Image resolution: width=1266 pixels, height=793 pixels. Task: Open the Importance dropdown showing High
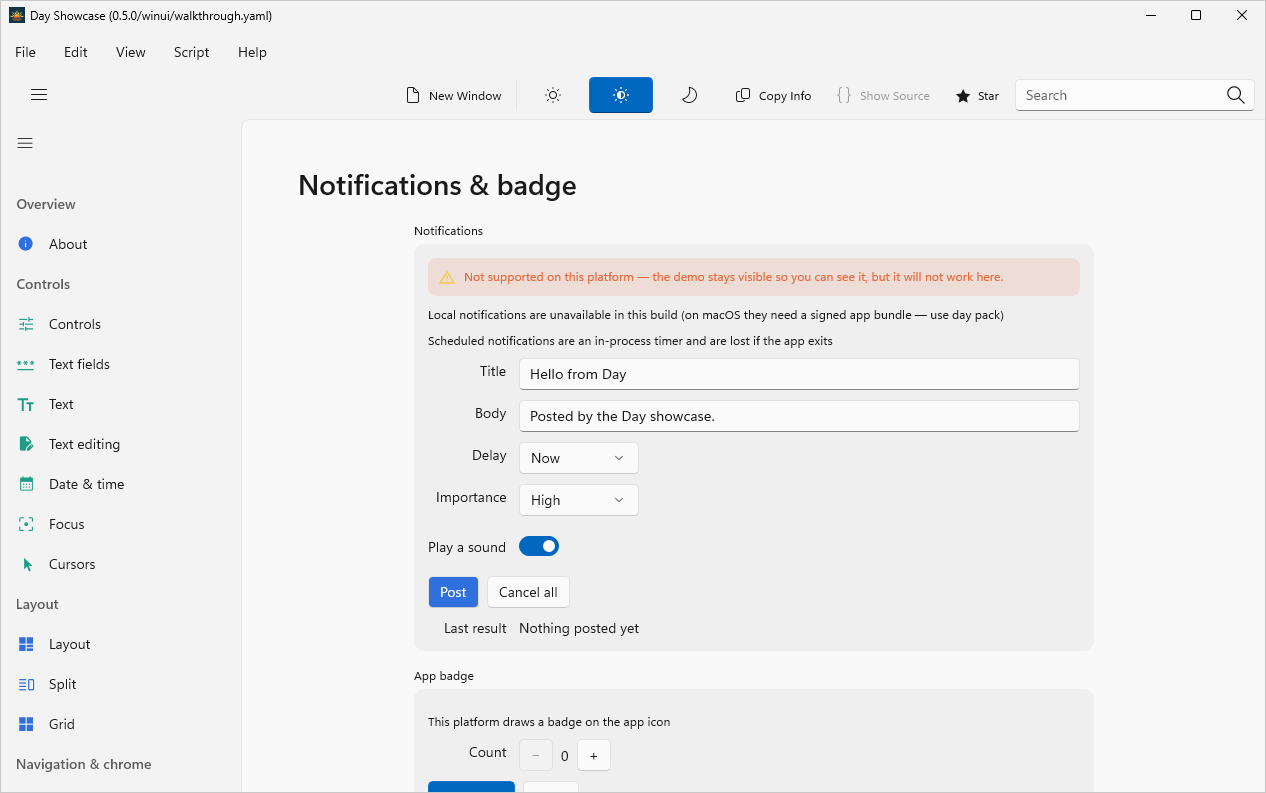[579, 500]
